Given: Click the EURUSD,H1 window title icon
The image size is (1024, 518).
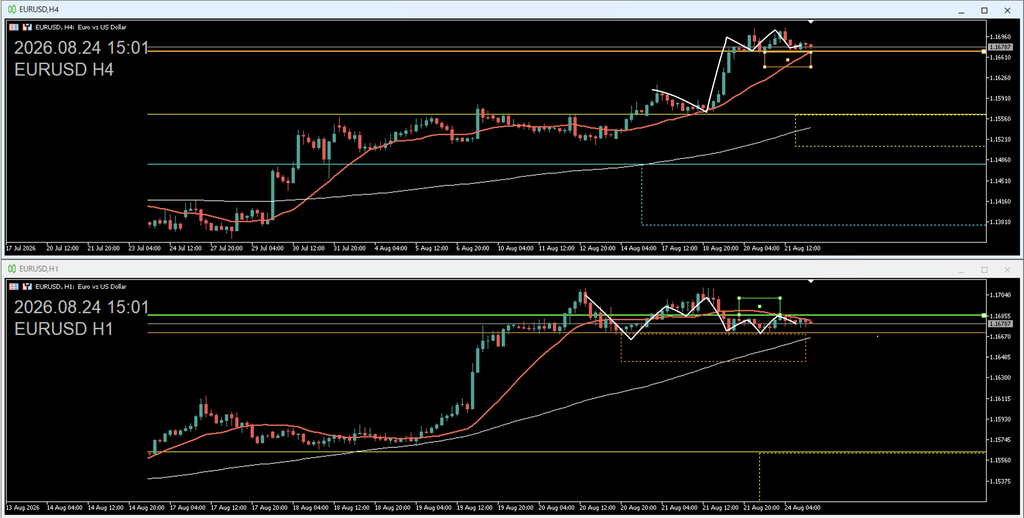Looking at the screenshot, I should click(x=12, y=268).
